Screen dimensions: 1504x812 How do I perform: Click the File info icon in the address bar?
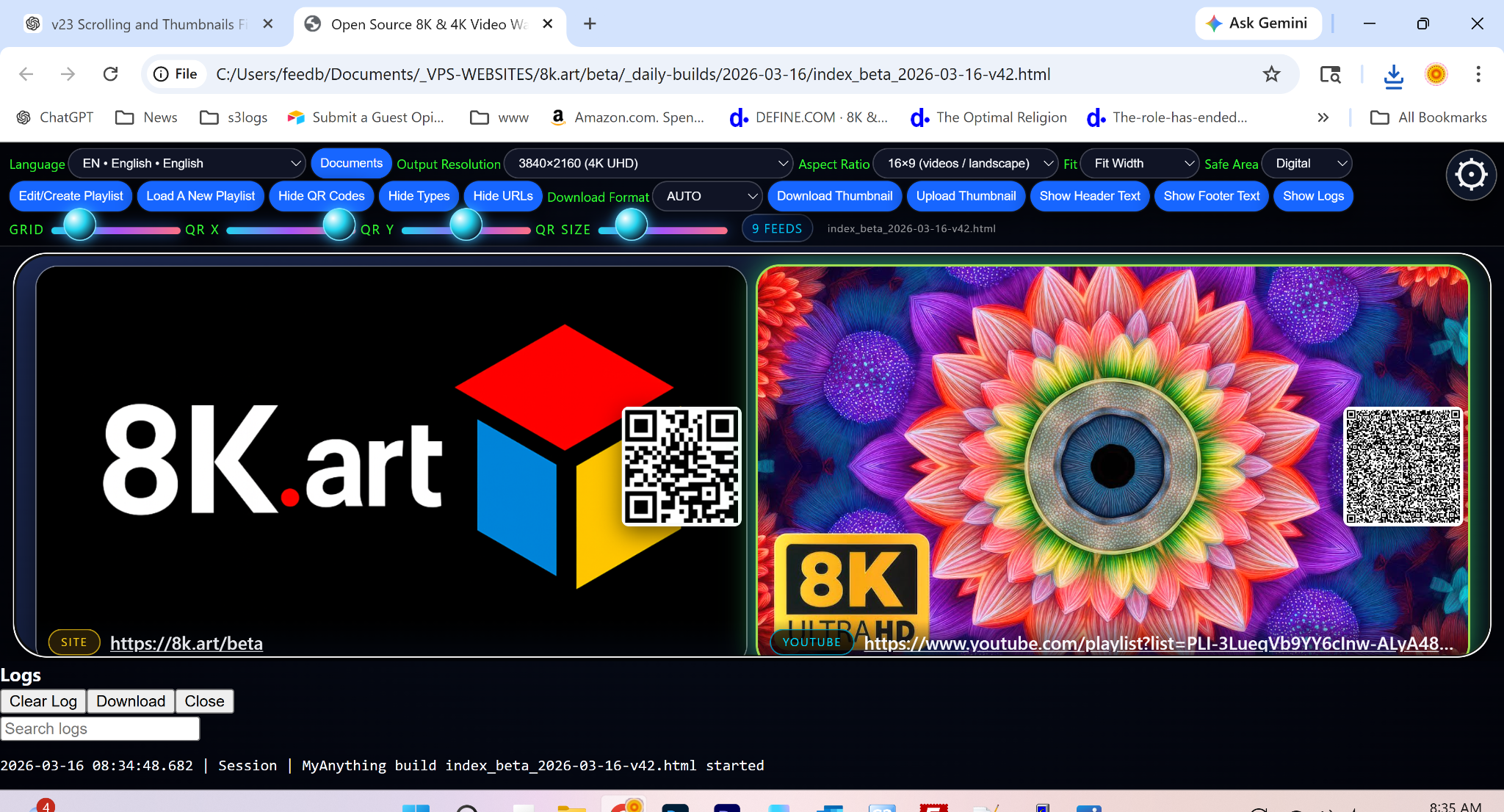[x=175, y=74]
